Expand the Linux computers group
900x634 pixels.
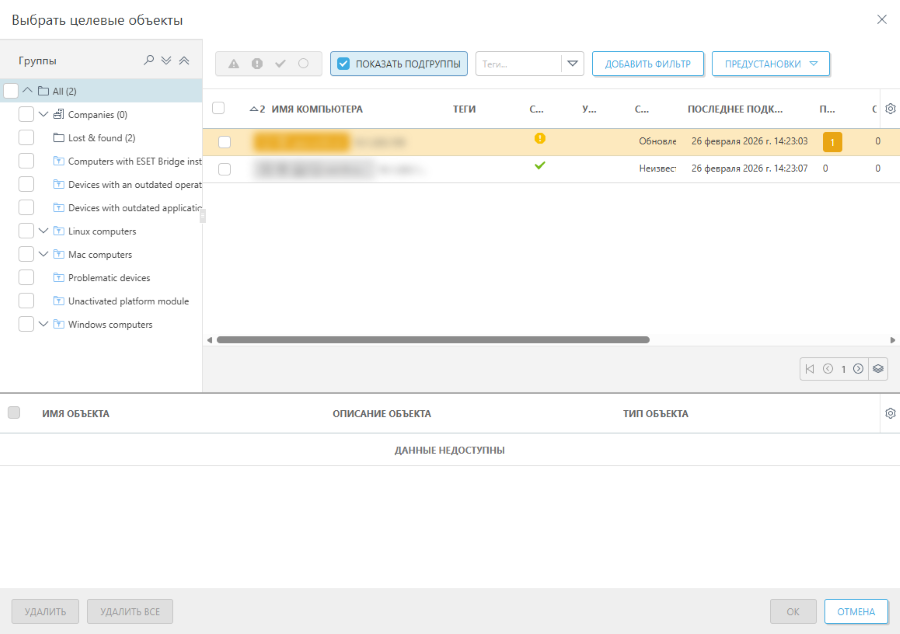[x=43, y=231]
